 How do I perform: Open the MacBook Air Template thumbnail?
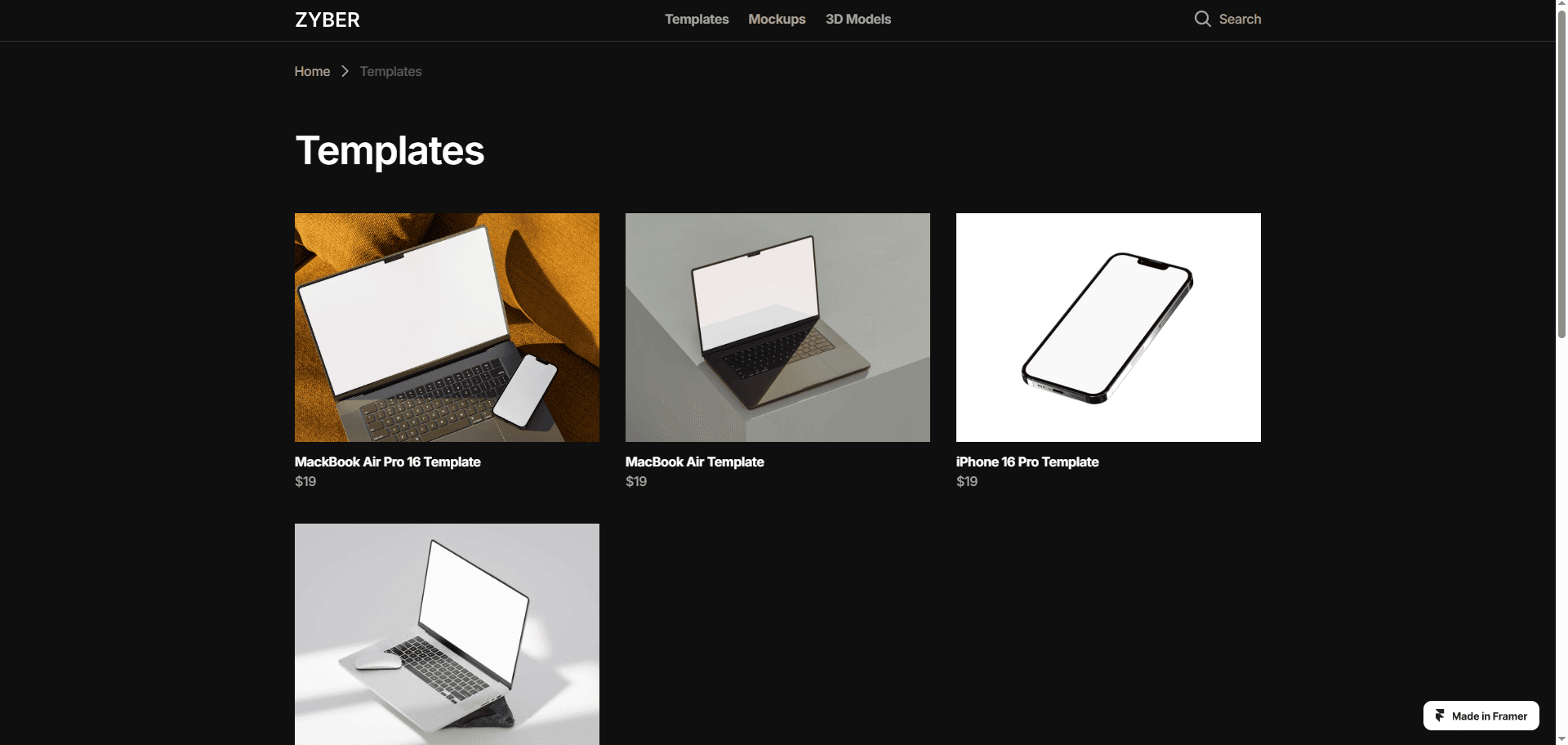click(x=777, y=328)
